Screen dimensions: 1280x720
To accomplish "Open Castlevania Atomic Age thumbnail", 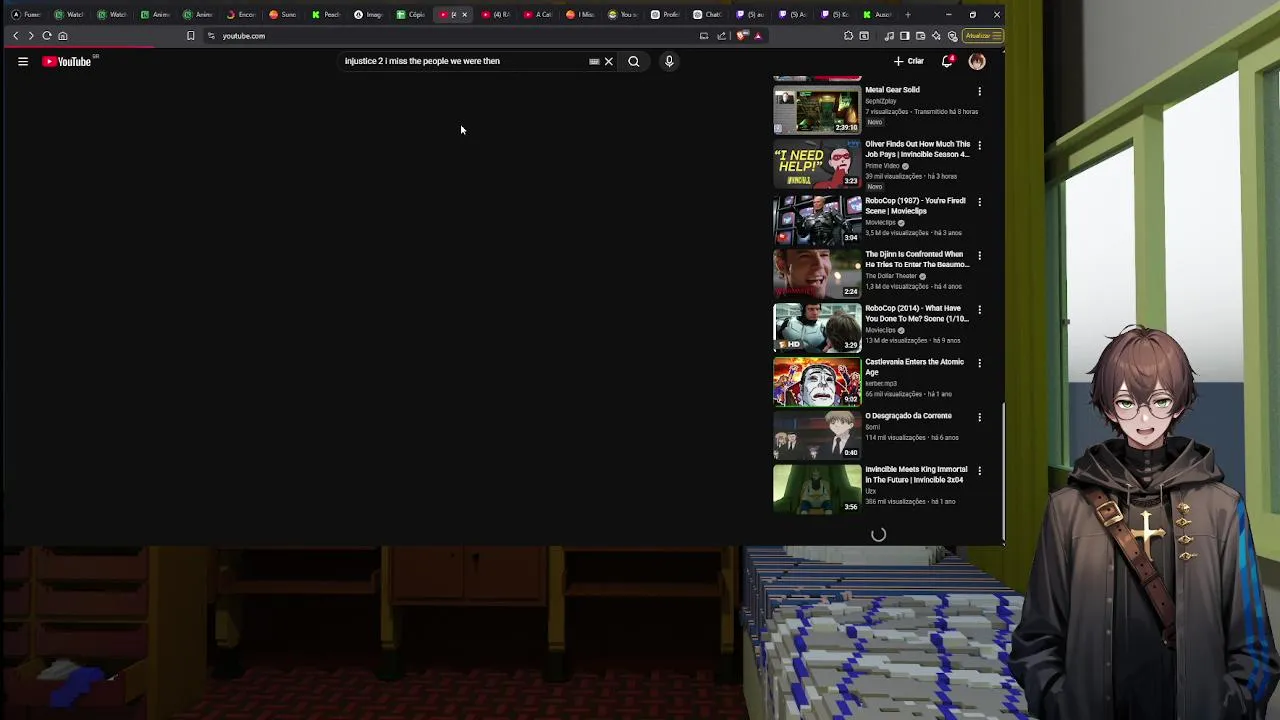I will pos(817,381).
